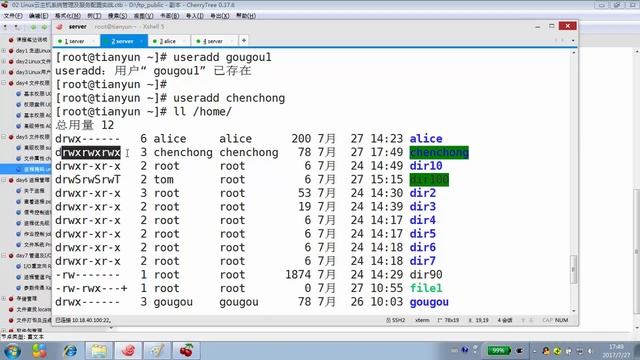Open the 编辑(E) menu
Viewport: 640px width, 360px height.
click(38, 16)
